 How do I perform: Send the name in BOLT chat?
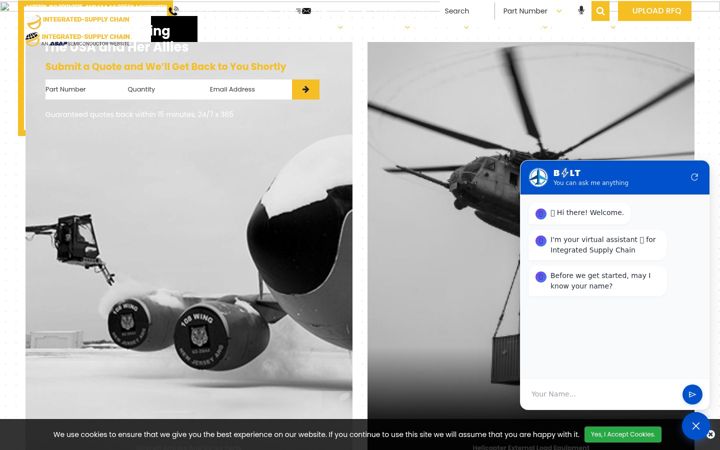tap(692, 394)
